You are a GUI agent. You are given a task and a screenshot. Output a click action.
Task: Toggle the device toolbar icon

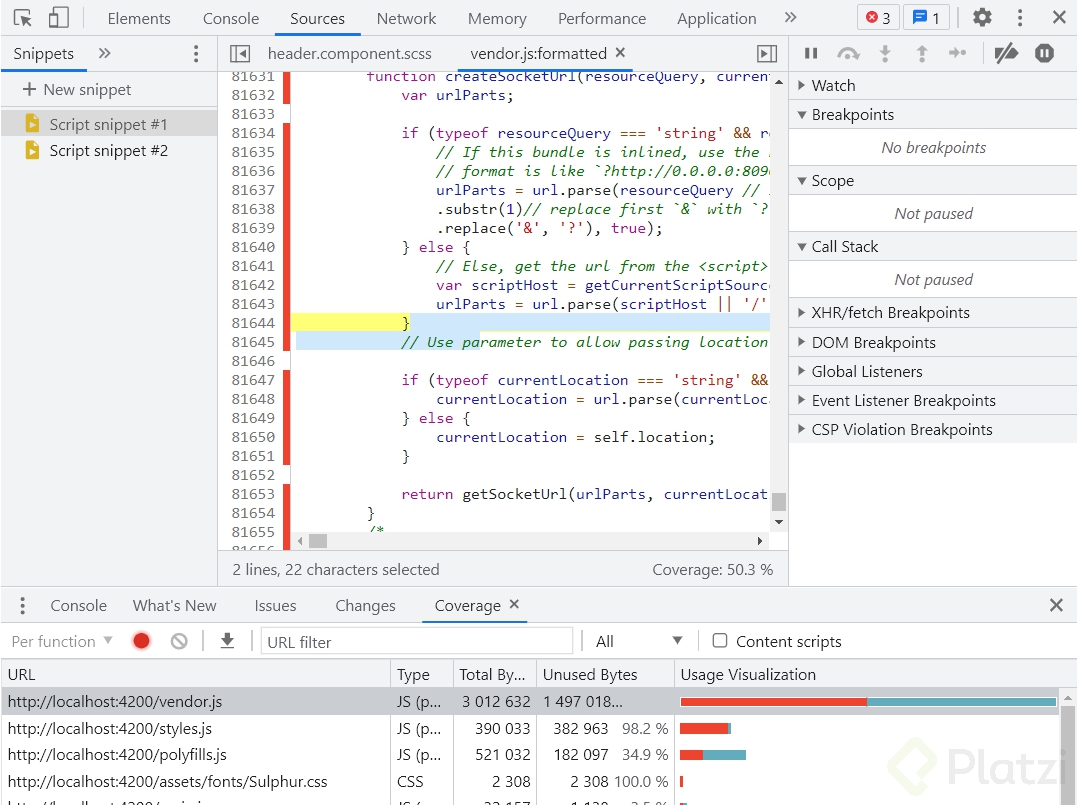(58, 18)
